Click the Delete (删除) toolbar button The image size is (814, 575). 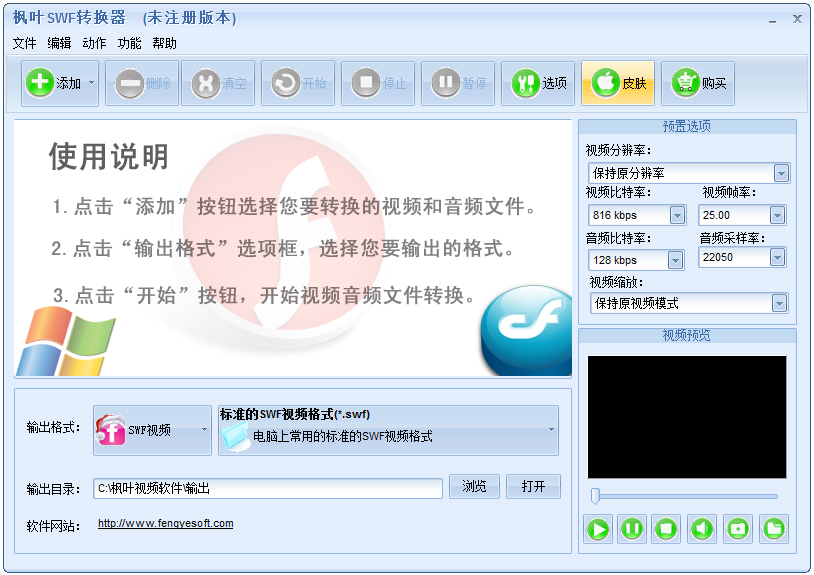click(142, 83)
